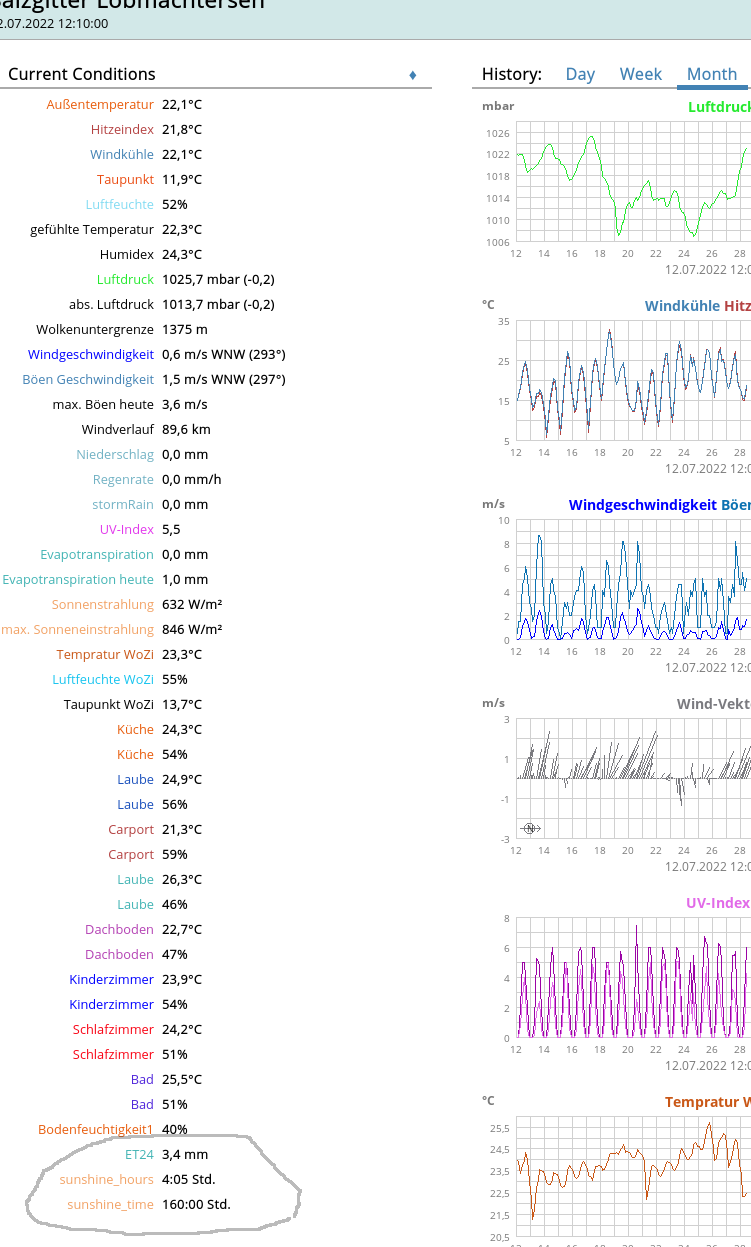Click the Luftdruck label in conditions list
Screen dimensions: 751x1247
click(126, 279)
